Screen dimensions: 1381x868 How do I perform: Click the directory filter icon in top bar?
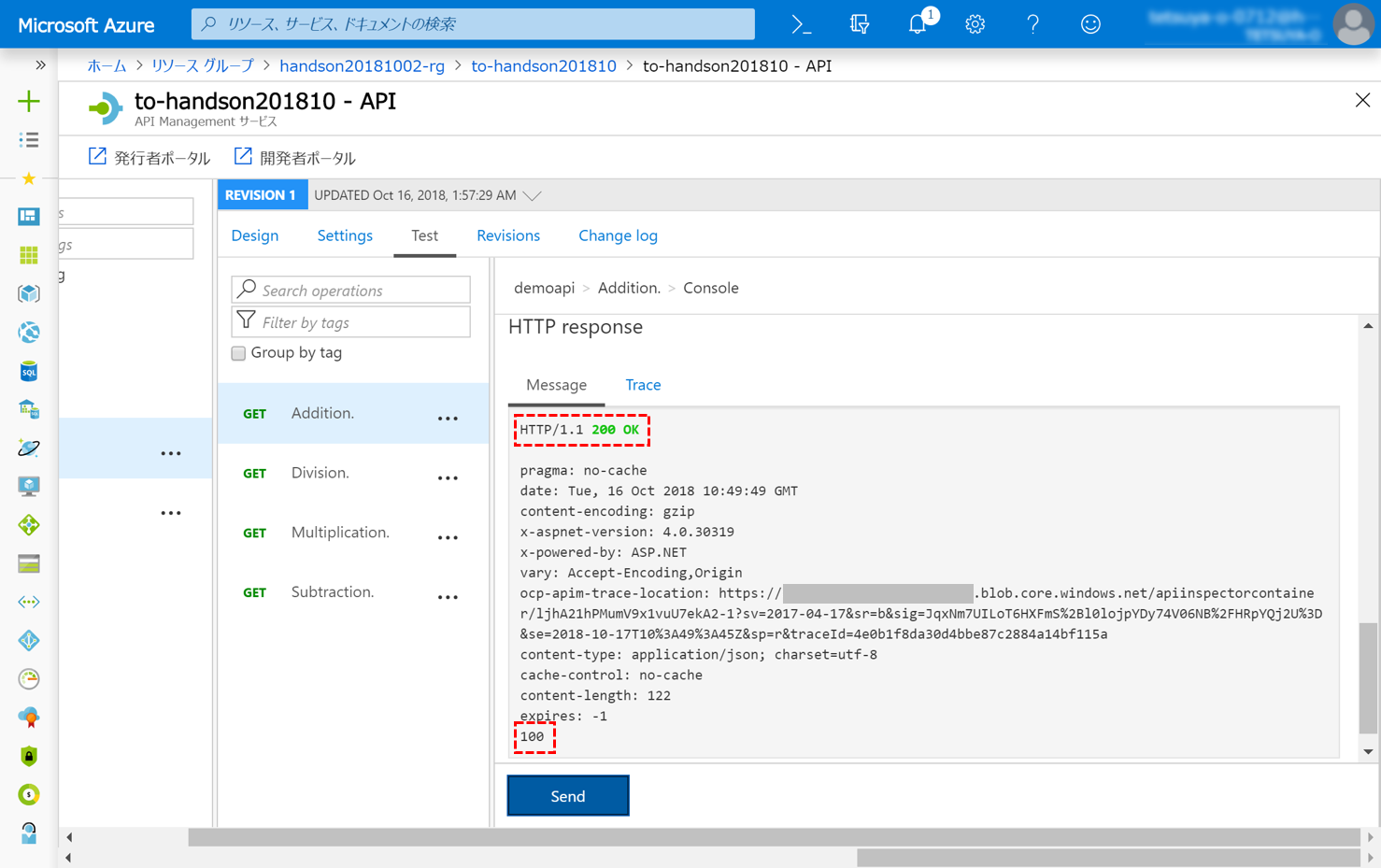(x=860, y=23)
